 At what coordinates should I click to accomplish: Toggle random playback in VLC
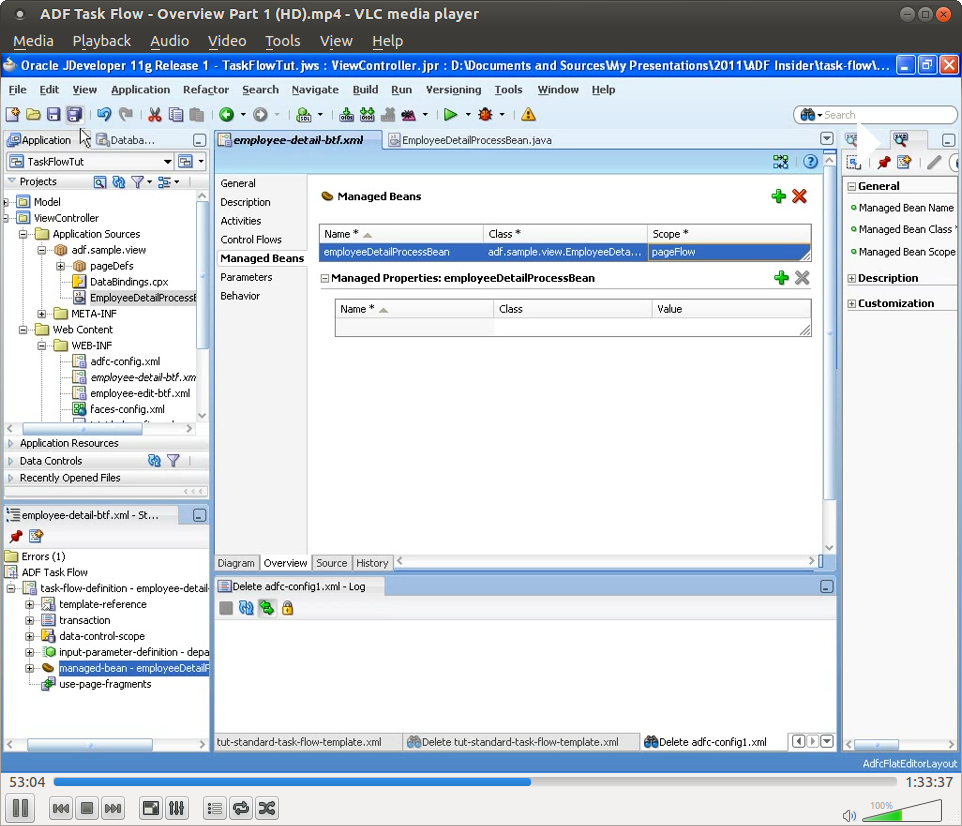coord(266,808)
